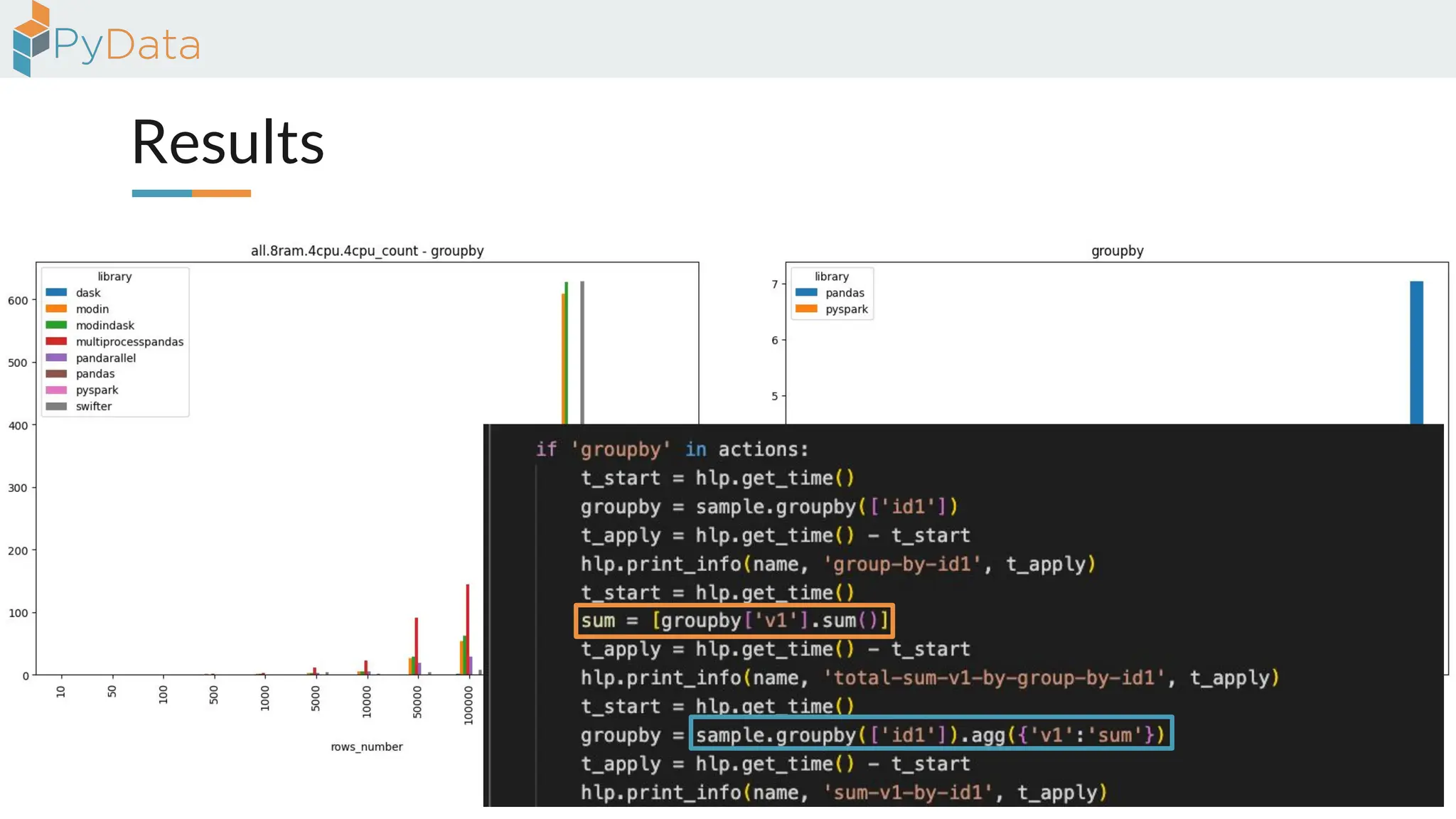Click the Results slide heading
This screenshot has width=1456, height=819.
(x=227, y=142)
